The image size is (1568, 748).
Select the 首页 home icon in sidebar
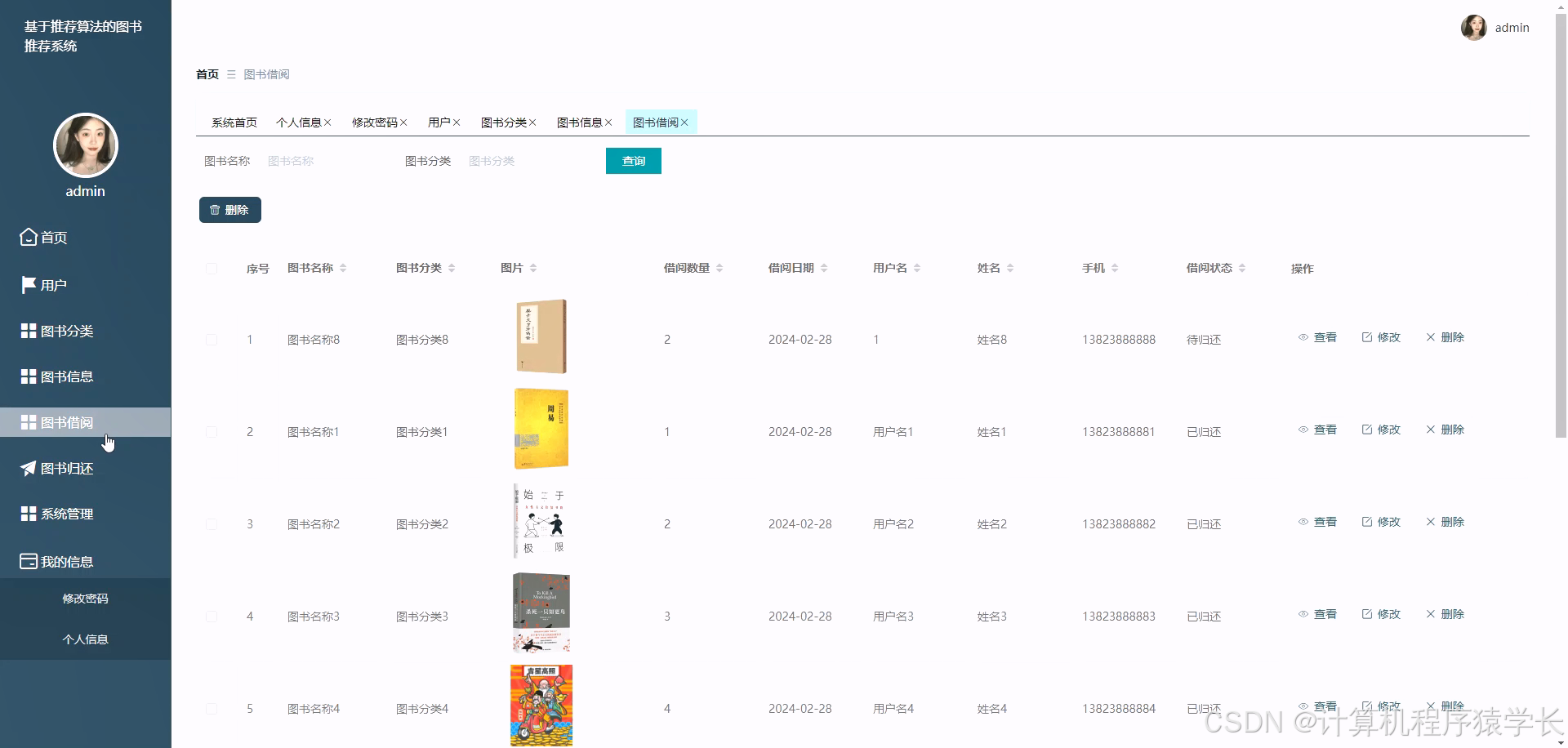tap(27, 238)
